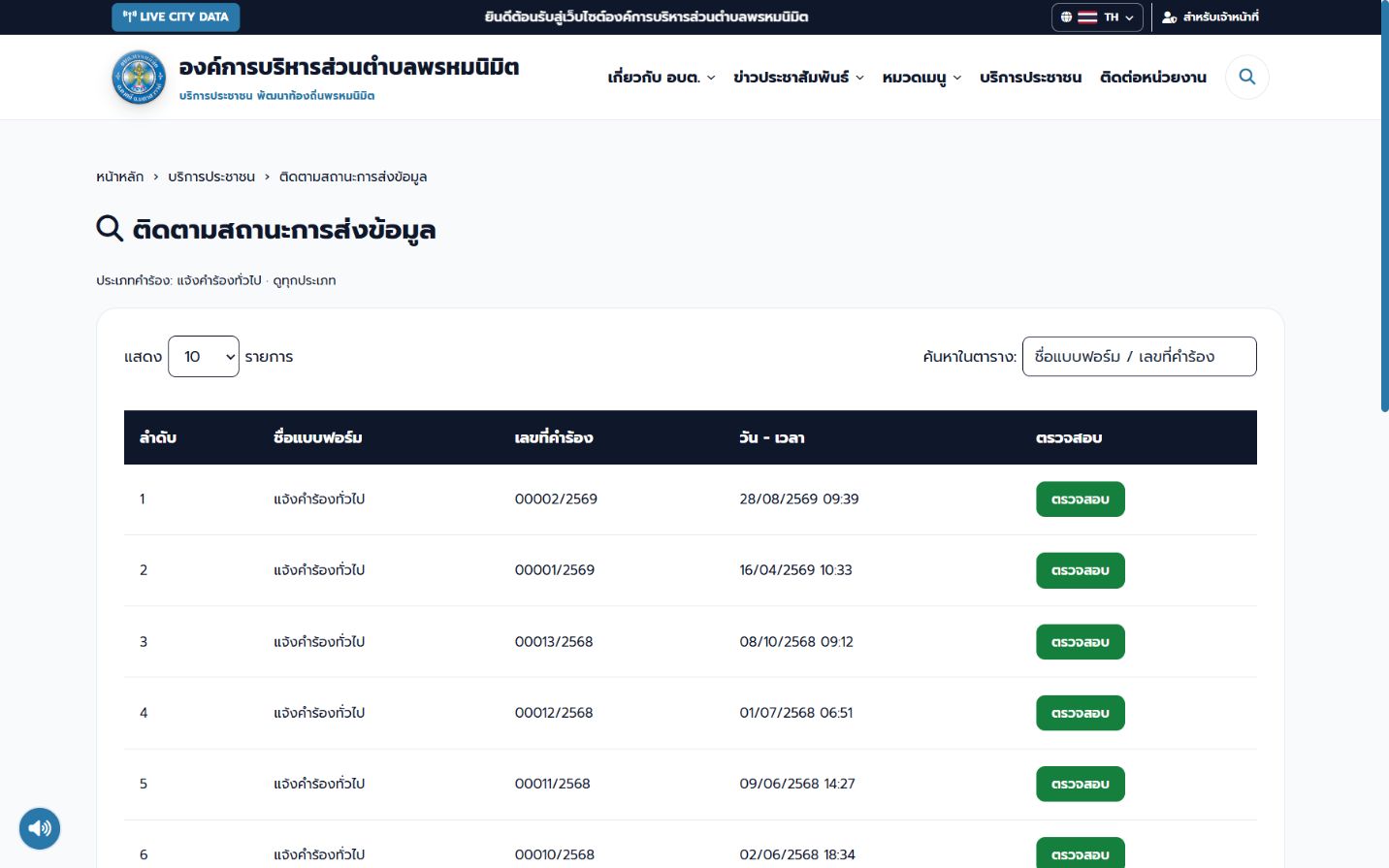Select the ดูทุกประเภท filter link
The height and width of the screenshot is (868, 1389).
(305, 280)
